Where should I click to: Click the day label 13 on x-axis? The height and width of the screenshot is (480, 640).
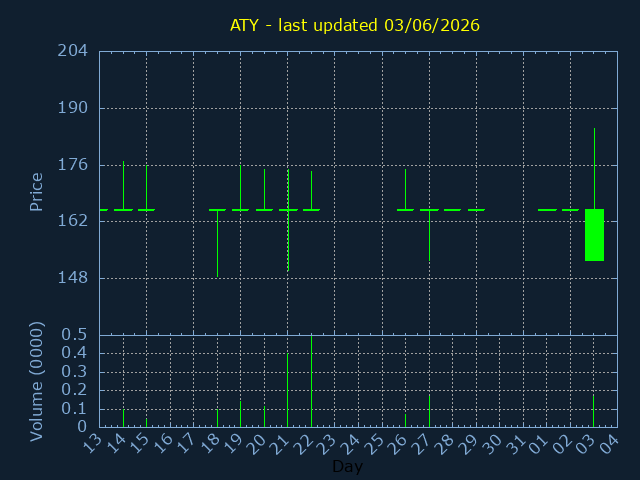pyautogui.click(x=93, y=444)
